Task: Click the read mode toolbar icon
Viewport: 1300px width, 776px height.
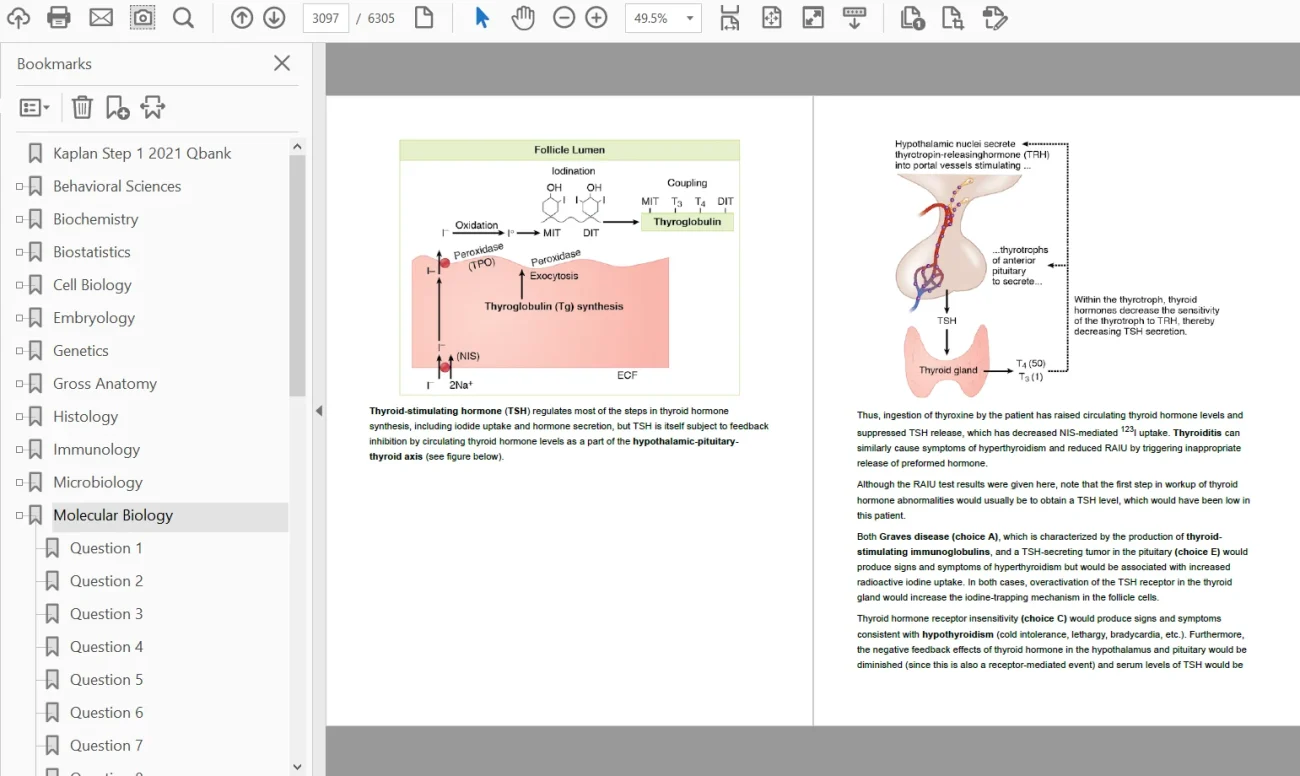Action: (x=854, y=18)
